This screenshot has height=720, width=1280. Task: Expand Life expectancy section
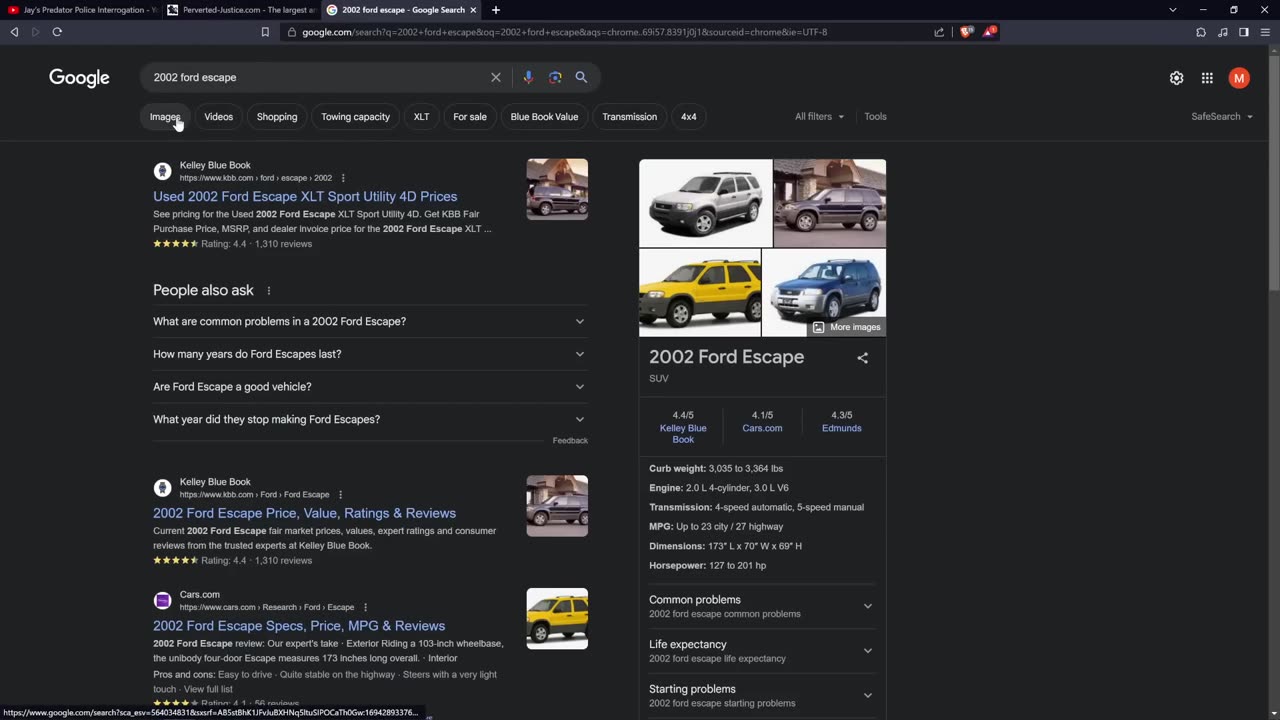pyautogui.click(x=762, y=651)
